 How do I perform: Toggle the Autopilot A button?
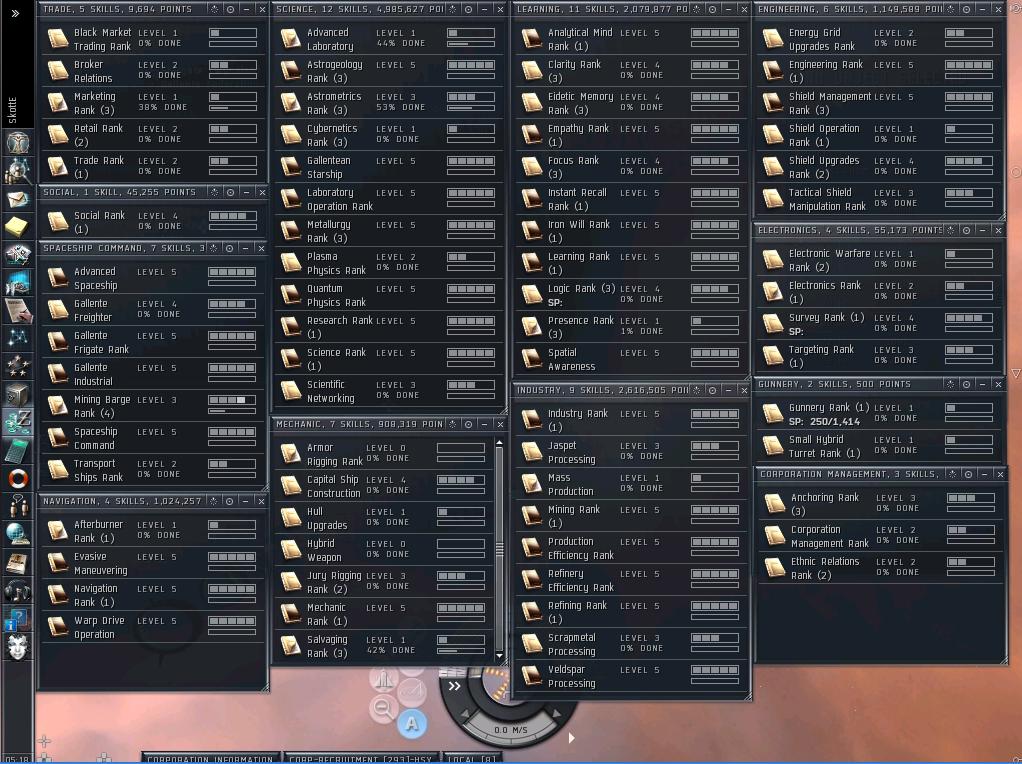click(411, 724)
